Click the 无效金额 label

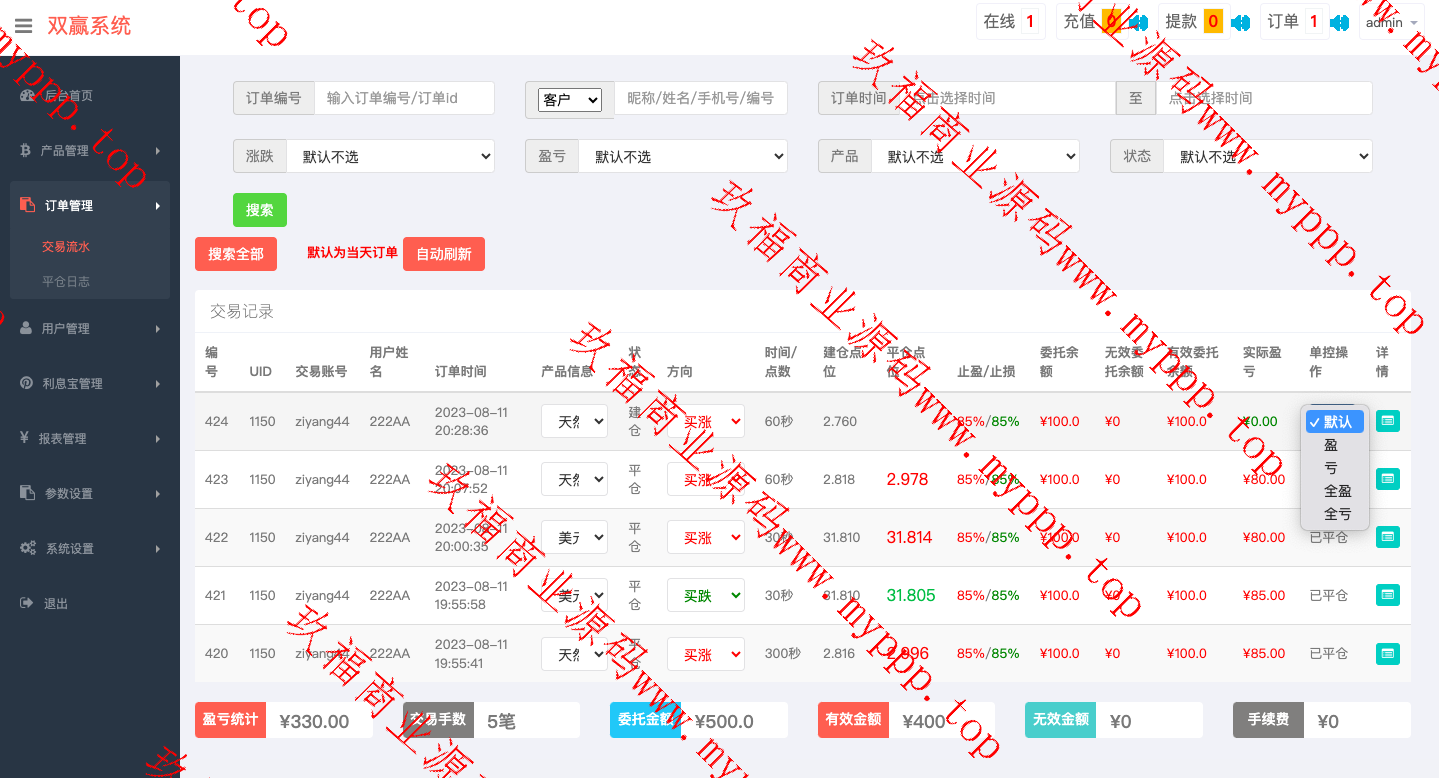tap(1060, 720)
